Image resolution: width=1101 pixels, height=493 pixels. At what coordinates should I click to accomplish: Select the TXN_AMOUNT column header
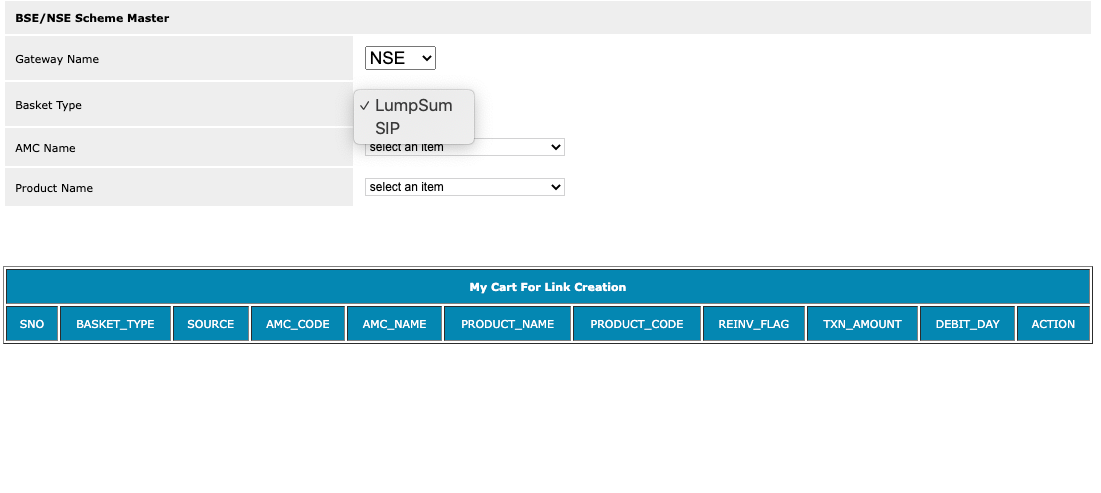[862, 324]
